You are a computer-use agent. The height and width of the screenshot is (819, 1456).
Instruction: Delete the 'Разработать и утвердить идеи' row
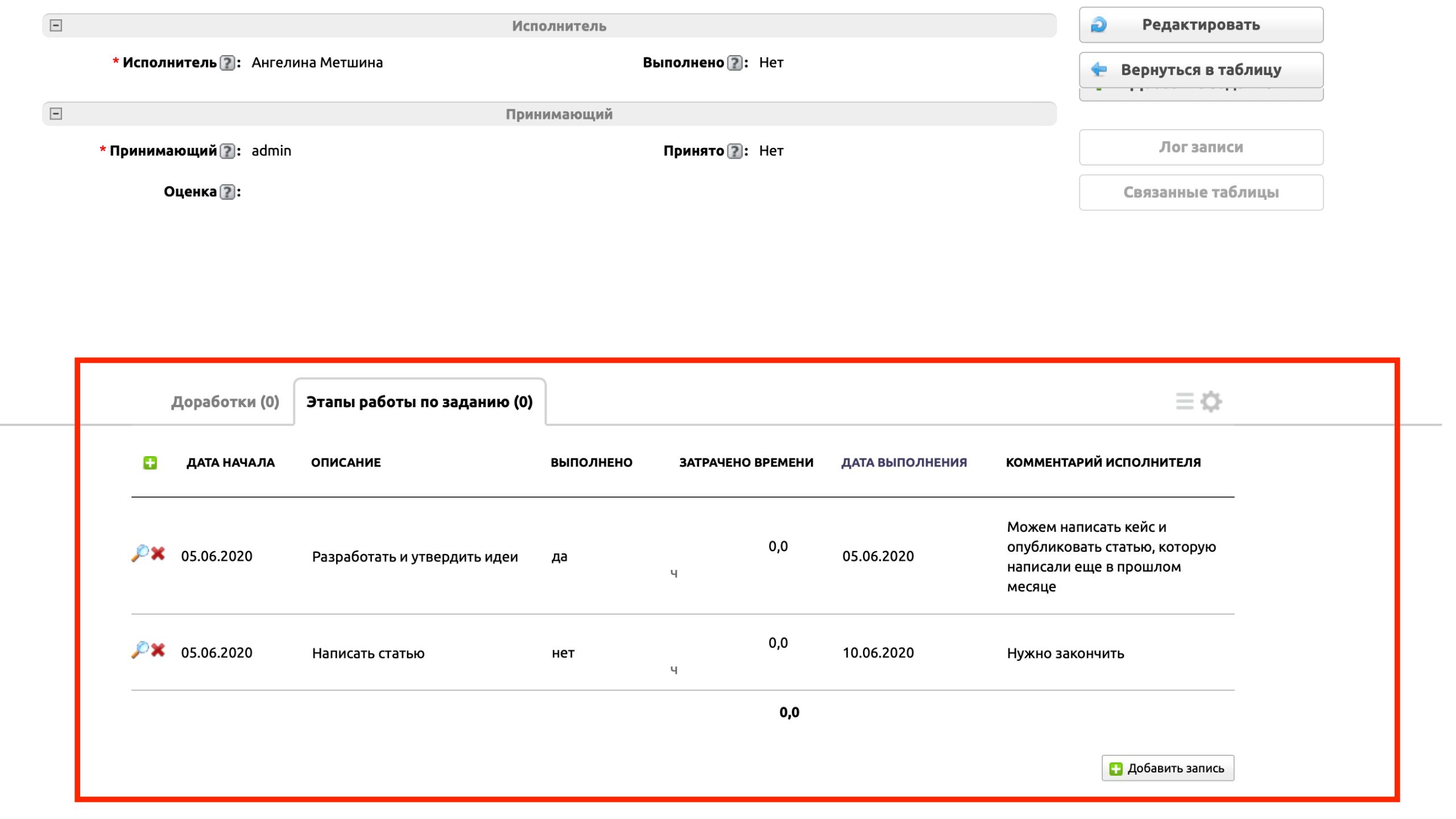coord(158,553)
